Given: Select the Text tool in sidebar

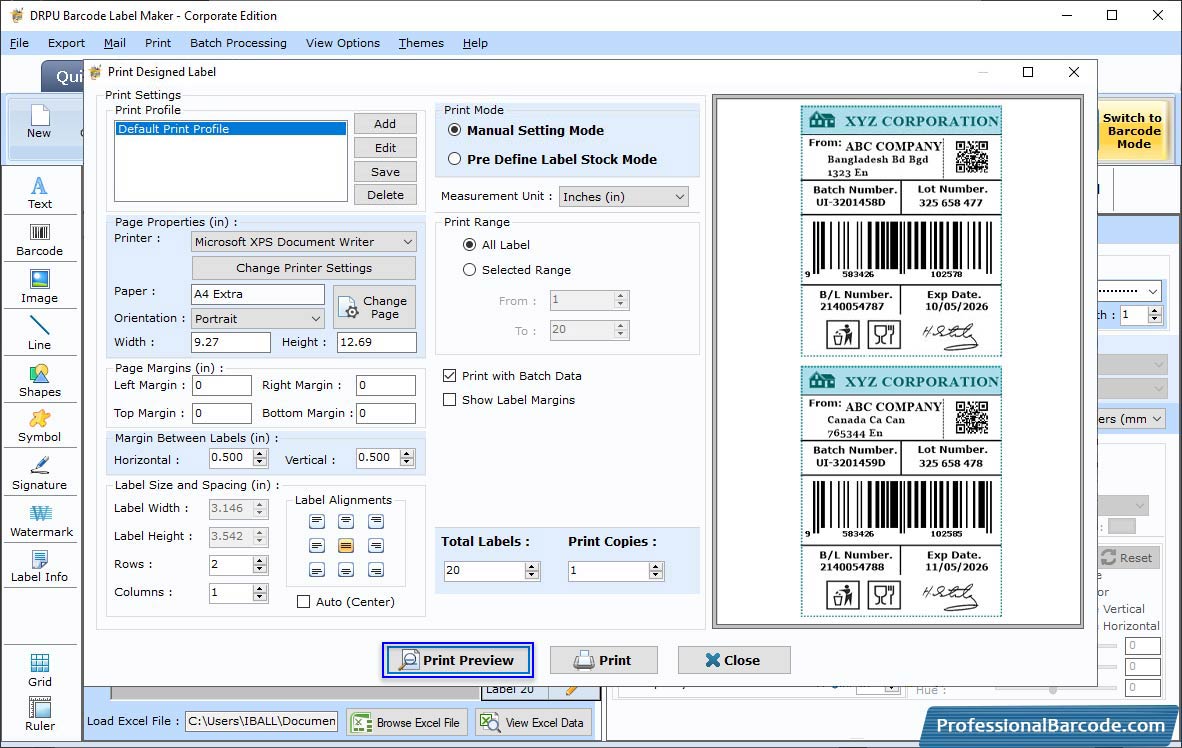Looking at the screenshot, I should click(40, 192).
